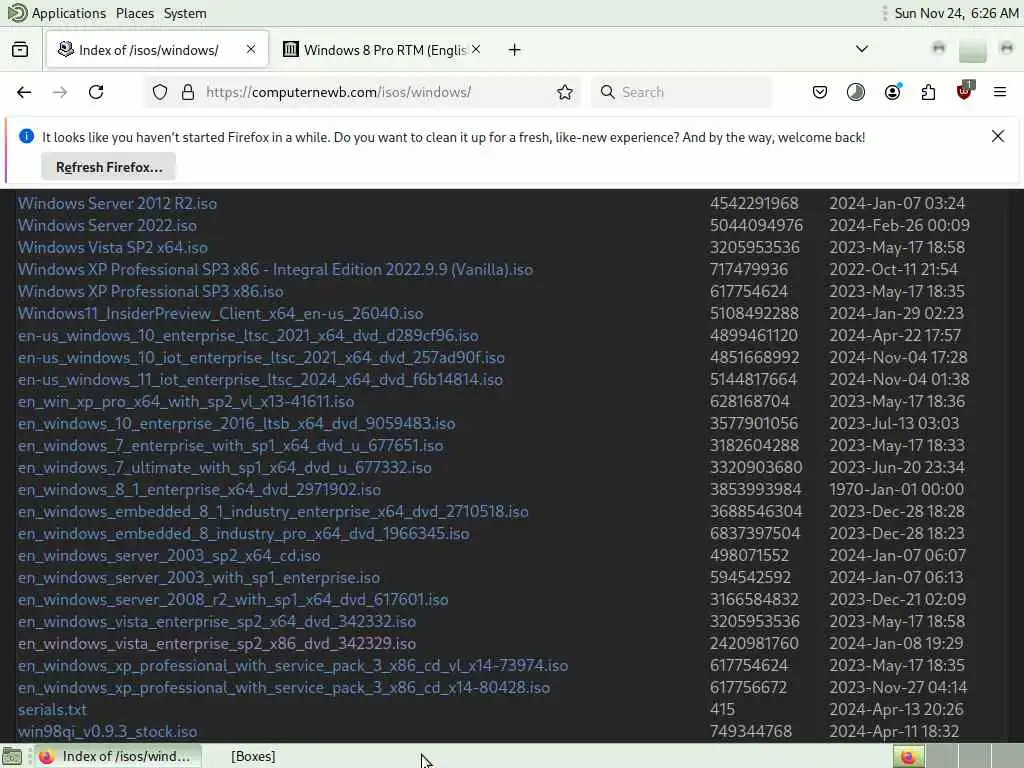Bookmark this page with the star icon
This screenshot has height=768, width=1024.
565,92
